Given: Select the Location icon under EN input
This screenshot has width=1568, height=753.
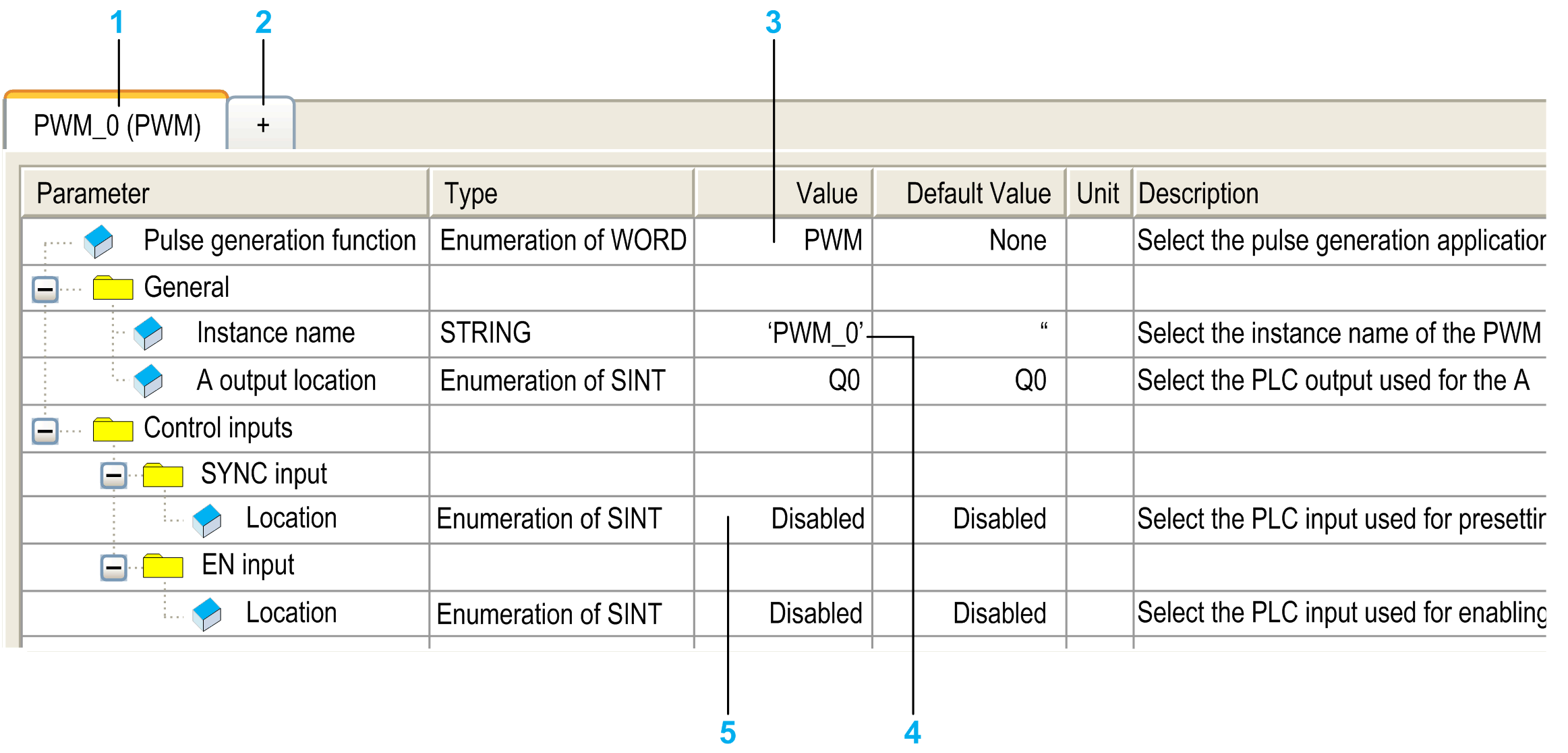Looking at the screenshot, I should pyautogui.click(x=206, y=613).
